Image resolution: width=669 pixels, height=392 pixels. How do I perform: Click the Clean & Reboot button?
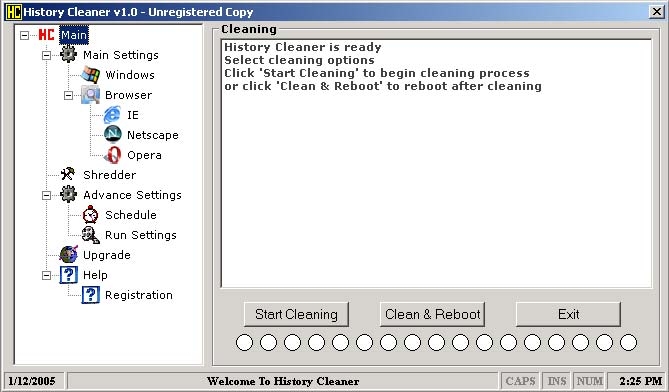432,314
